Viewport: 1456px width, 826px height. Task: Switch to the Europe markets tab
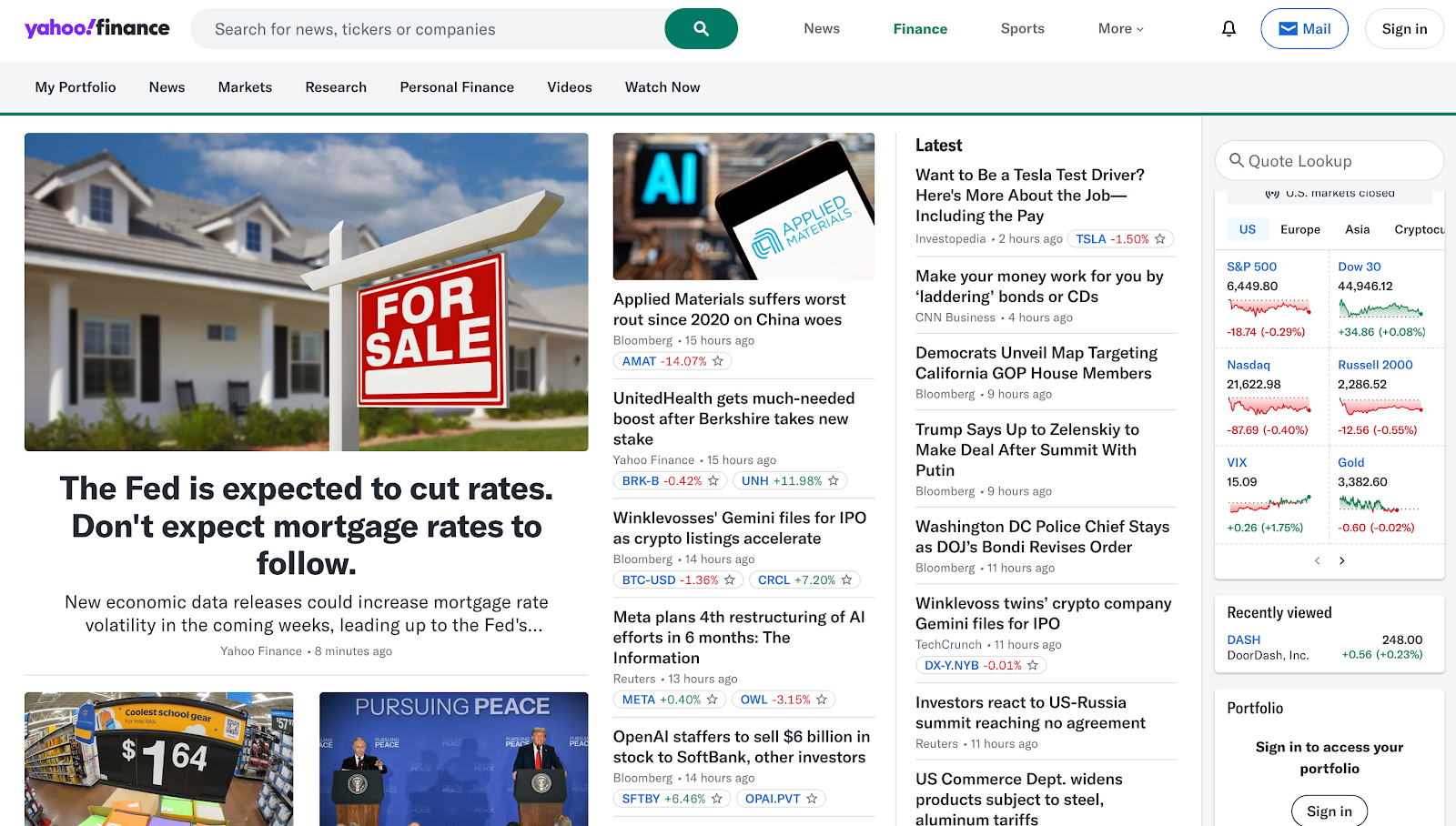pyautogui.click(x=1300, y=229)
